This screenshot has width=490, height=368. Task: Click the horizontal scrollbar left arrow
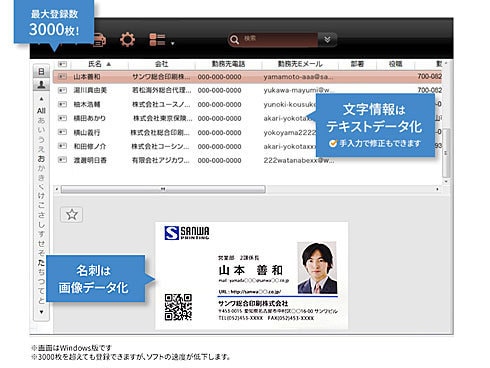57,189
